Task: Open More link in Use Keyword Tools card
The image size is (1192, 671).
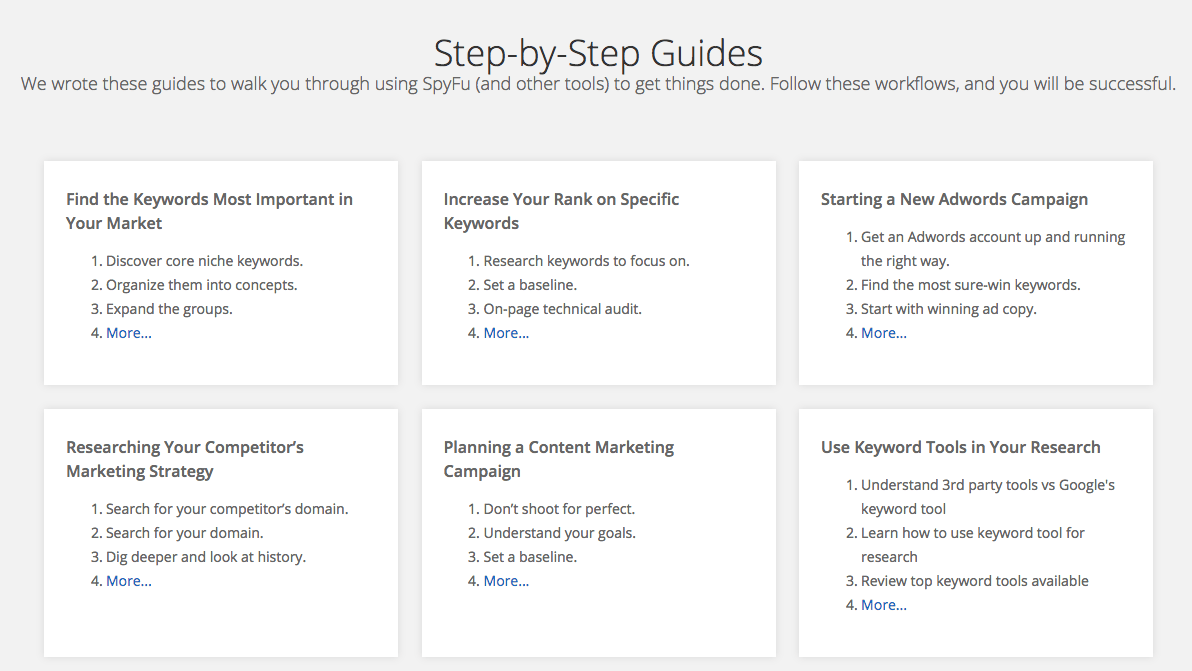Action: [884, 605]
